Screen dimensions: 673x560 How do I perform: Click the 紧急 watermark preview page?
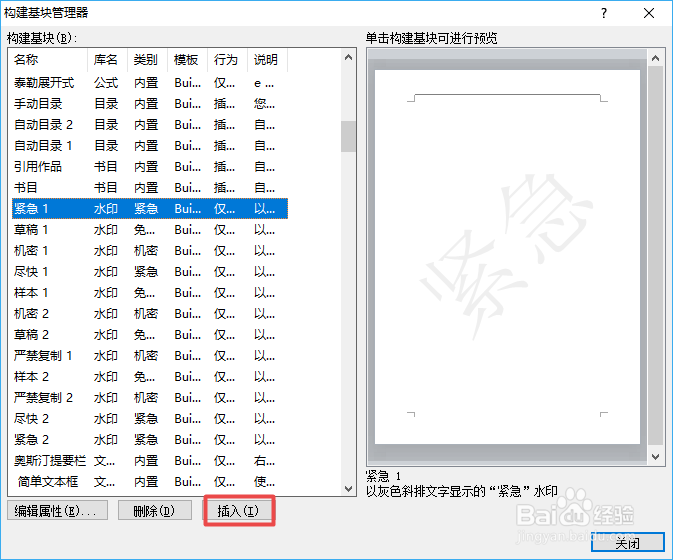[507, 257]
